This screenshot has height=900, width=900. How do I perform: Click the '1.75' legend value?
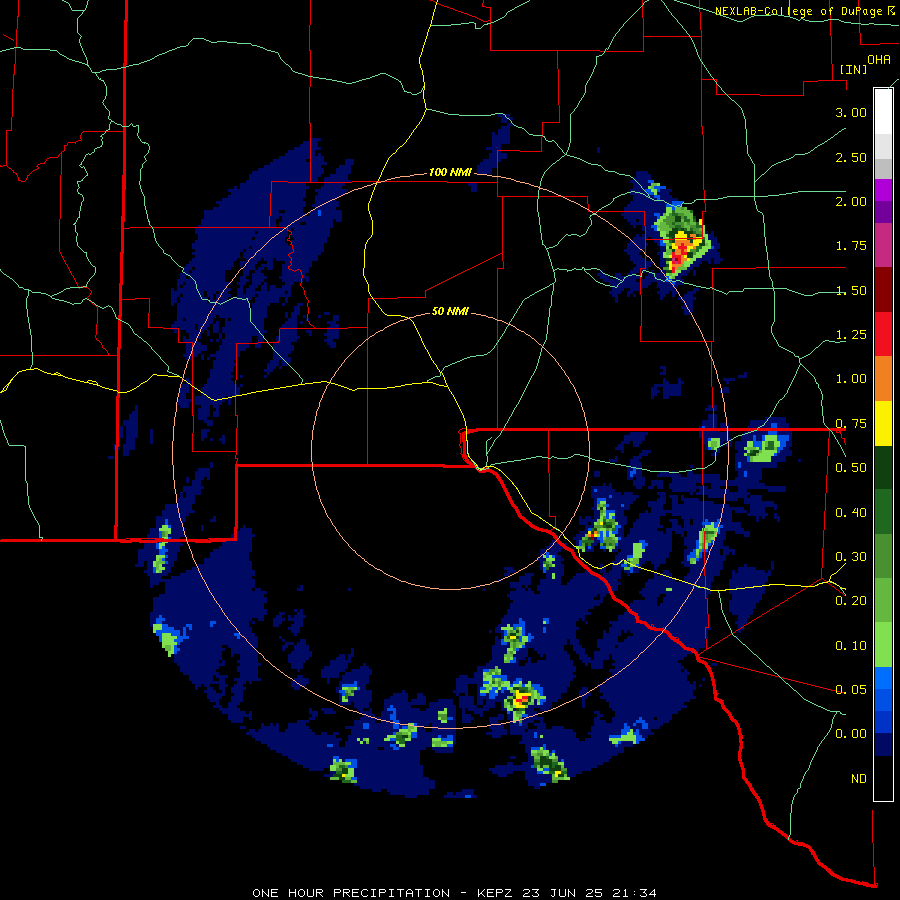(x=851, y=246)
